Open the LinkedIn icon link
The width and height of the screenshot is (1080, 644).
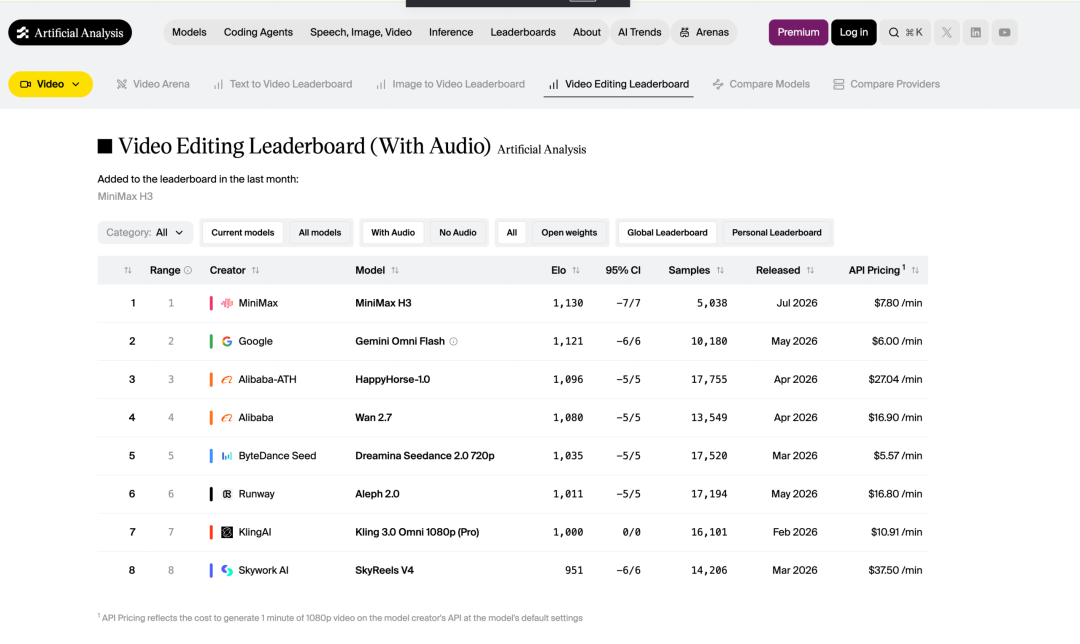tap(976, 32)
